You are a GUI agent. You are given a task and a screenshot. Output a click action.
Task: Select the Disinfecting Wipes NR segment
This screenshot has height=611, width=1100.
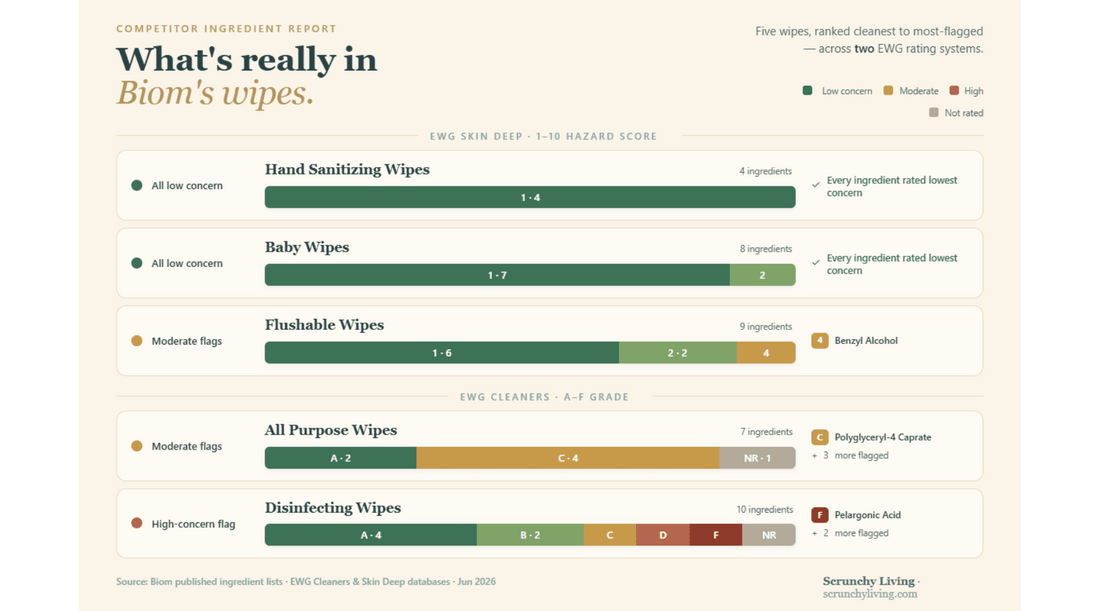click(769, 535)
